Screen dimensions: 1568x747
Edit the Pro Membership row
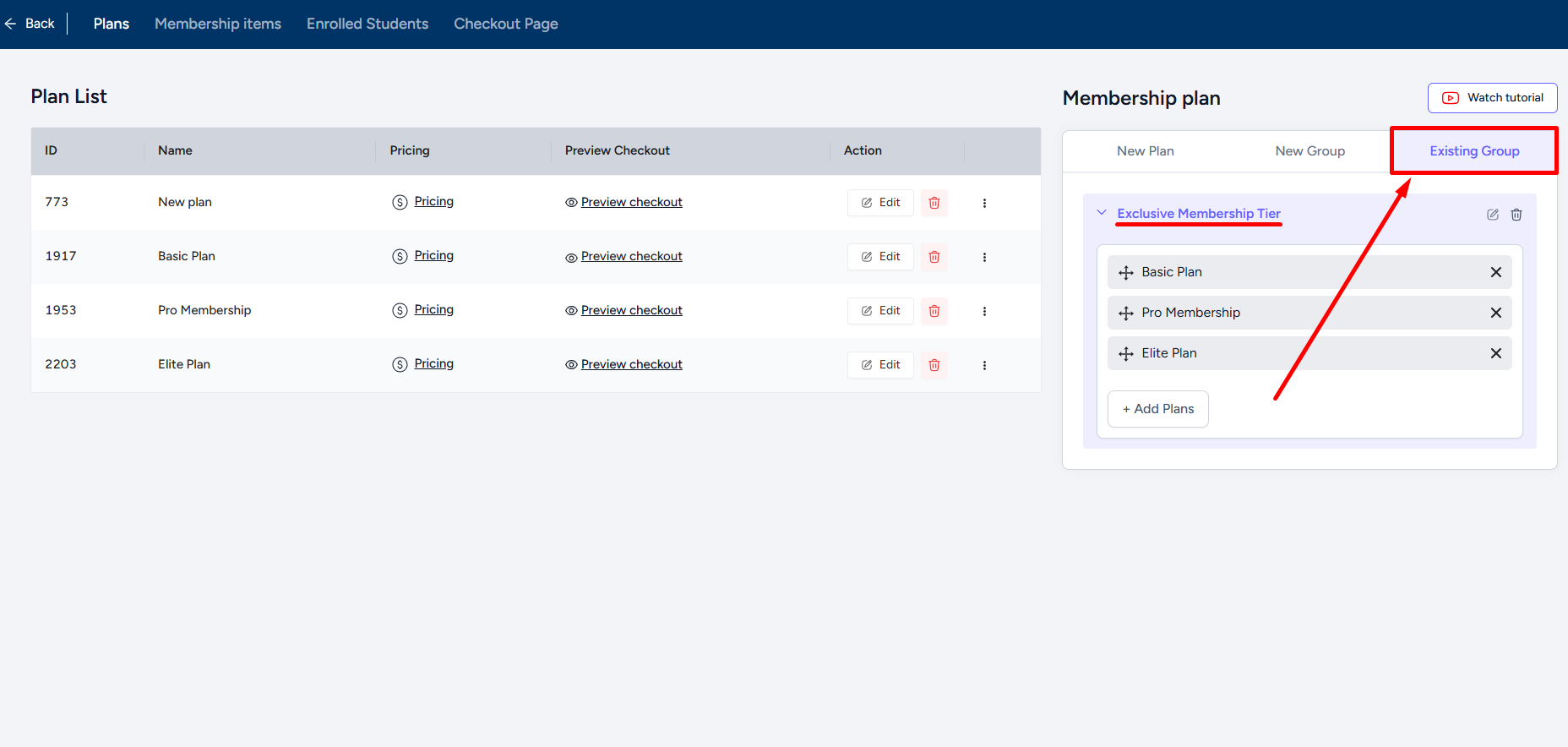click(880, 311)
